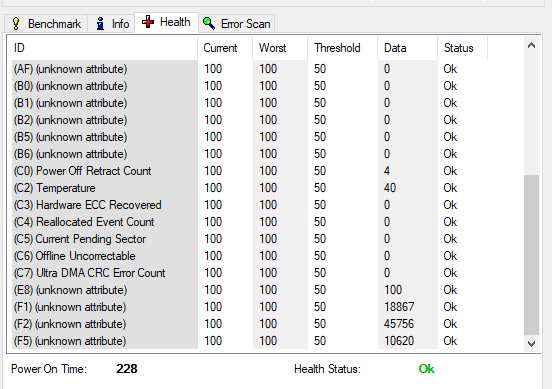Click data value 4 for Retract Count

click(x=387, y=171)
